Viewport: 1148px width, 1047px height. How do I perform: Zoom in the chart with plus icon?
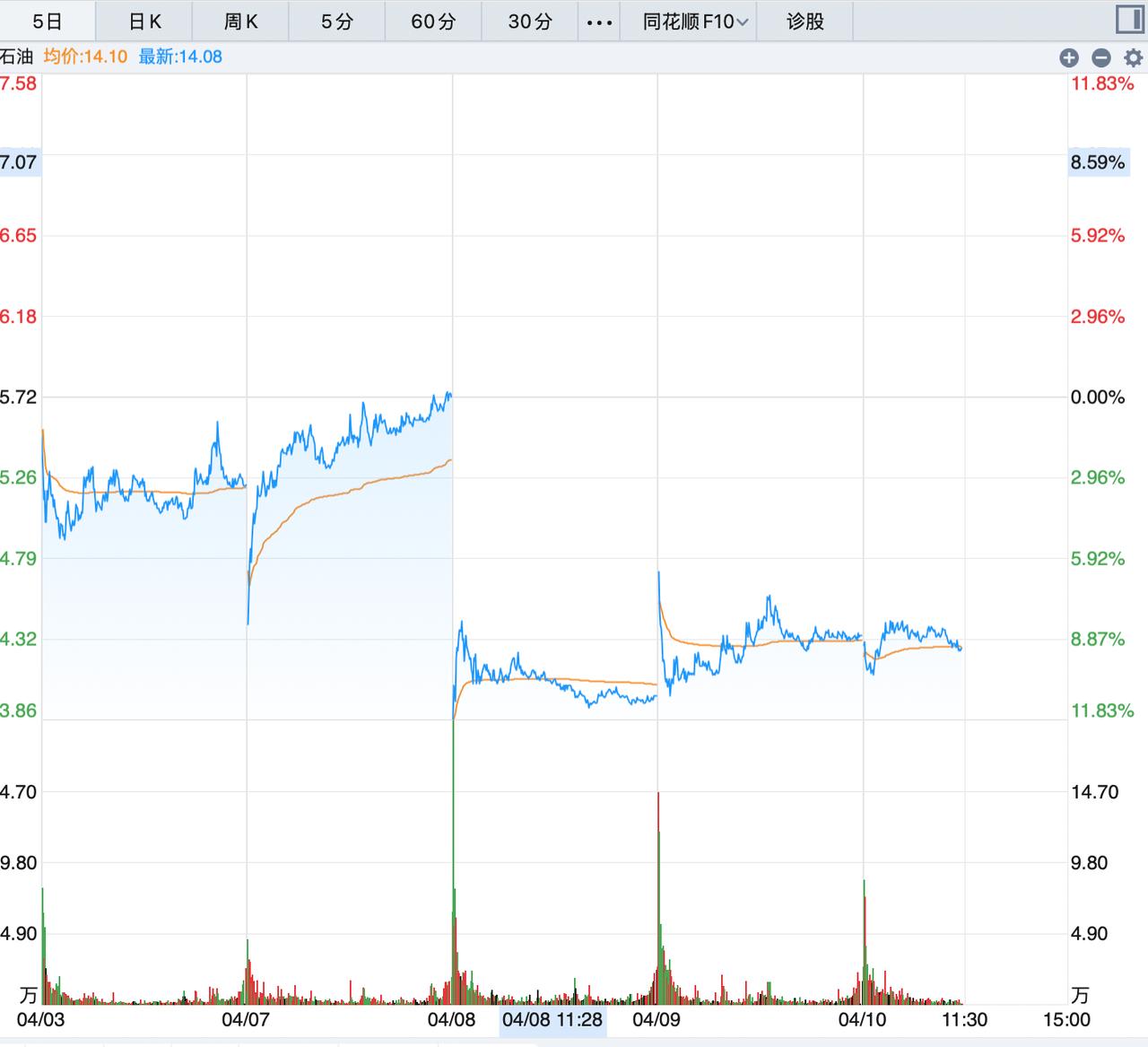coord(1068,57)
